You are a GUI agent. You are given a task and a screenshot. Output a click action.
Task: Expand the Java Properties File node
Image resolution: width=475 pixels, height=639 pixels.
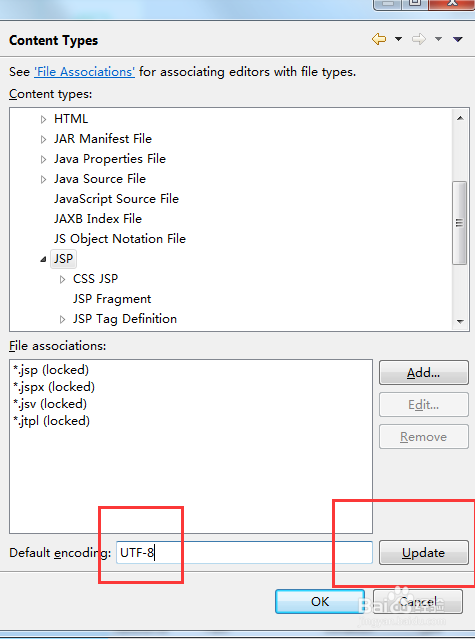(x=43, y=159)
